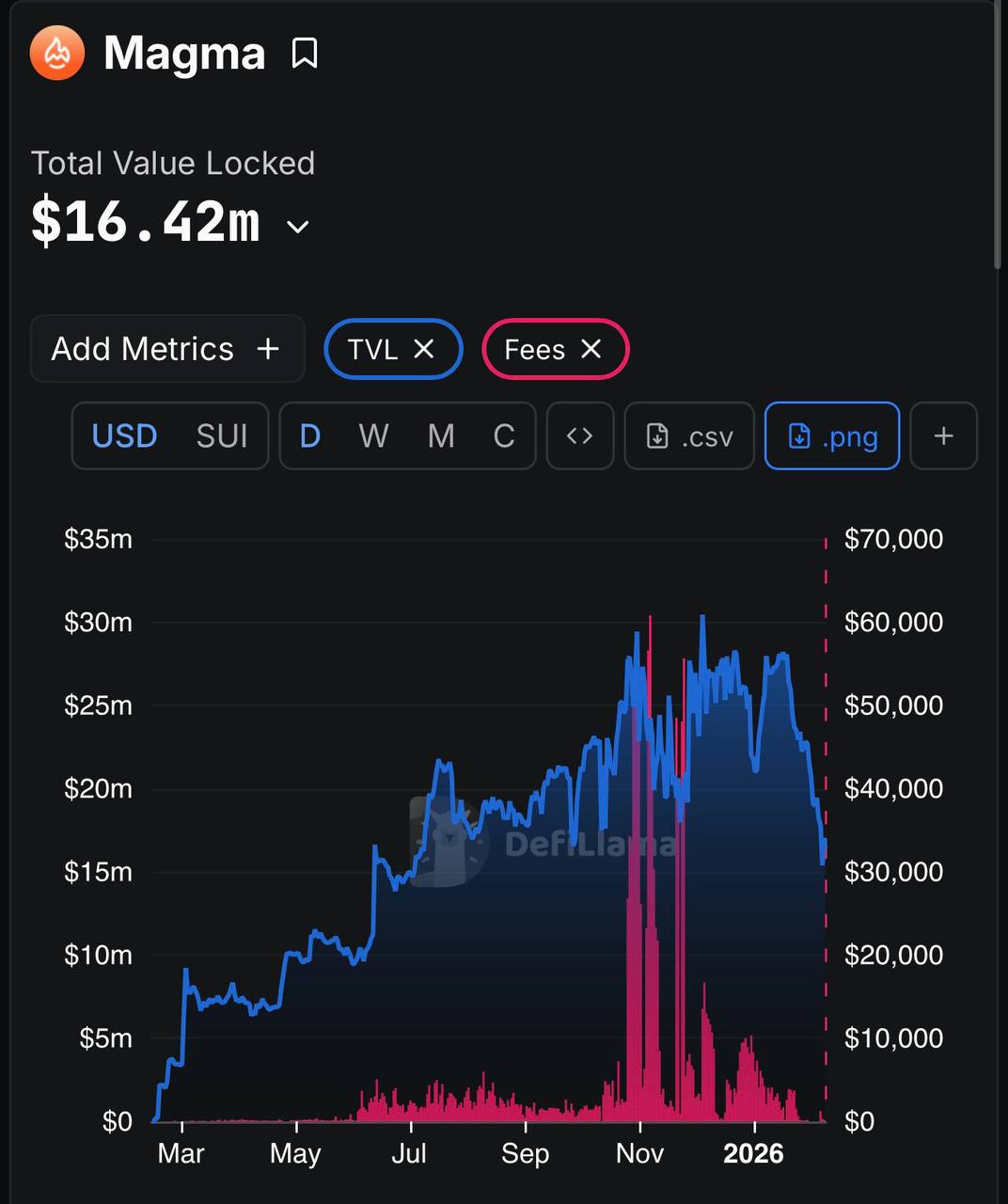This screenshot has width=1008, height=1204.
Task: Open embed code icon button
Action: [580, 436]
